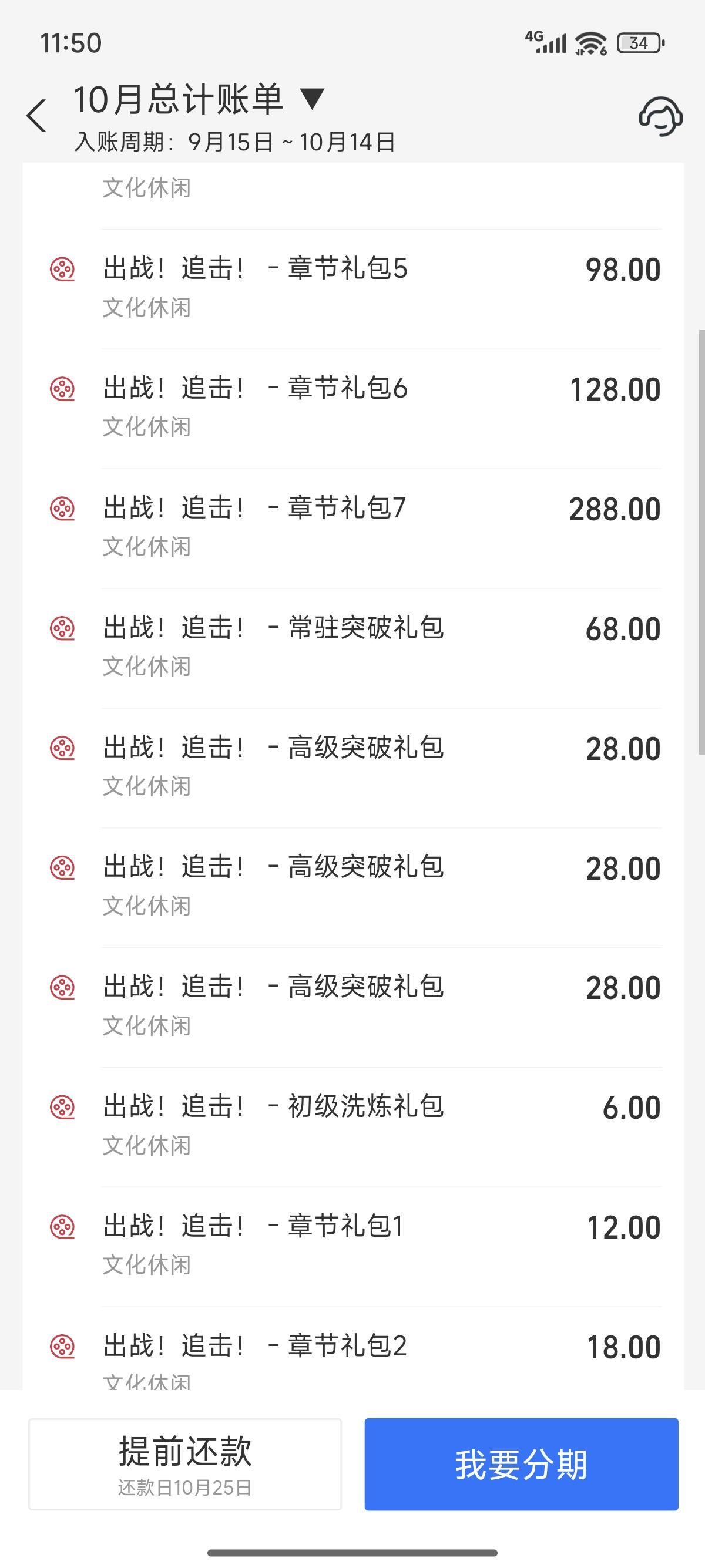Expand the 10月总计账单 dropdown triangle
The height and width of the screenshot is (1568, 705).
click(313, 99)
